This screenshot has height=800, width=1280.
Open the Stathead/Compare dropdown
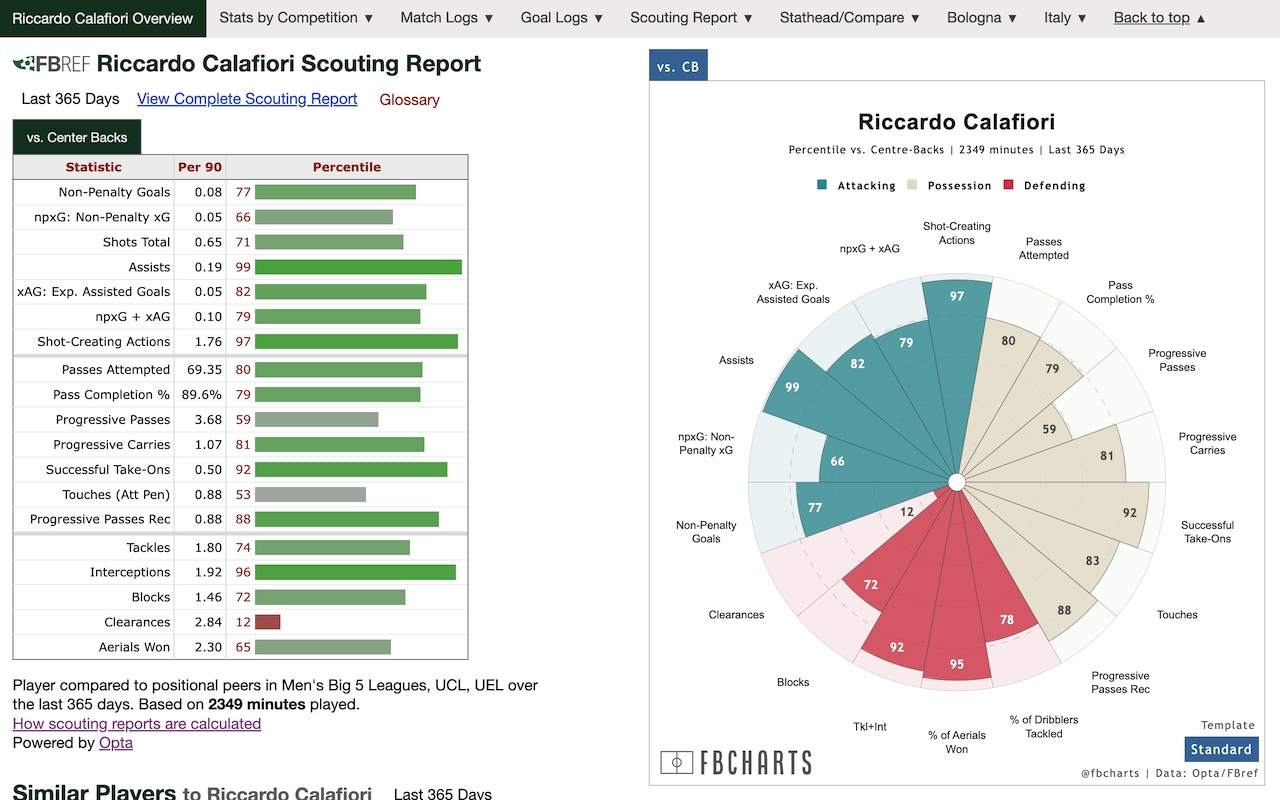(849, 17)
